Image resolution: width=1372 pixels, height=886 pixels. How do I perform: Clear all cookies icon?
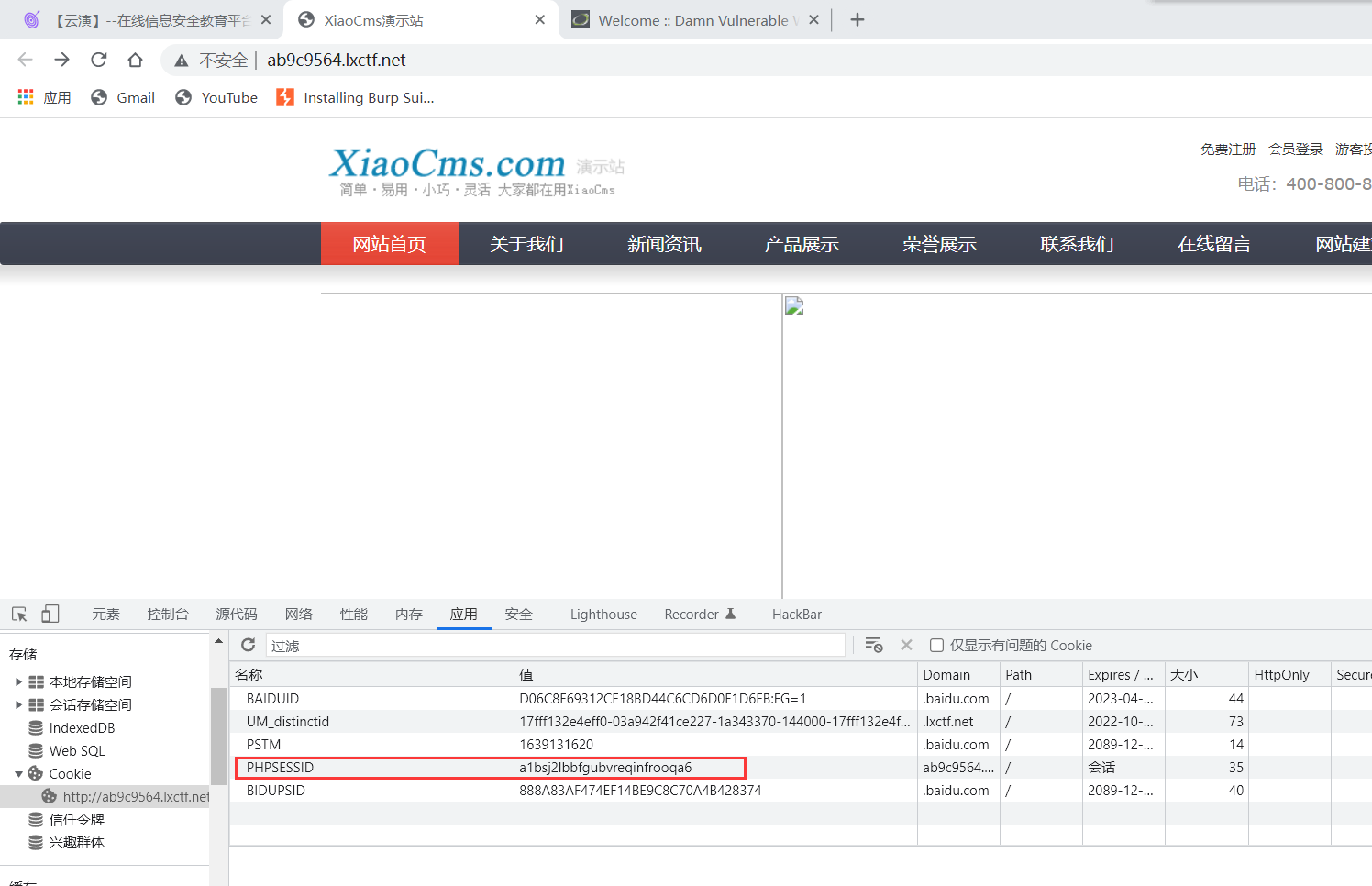pos(874,645)
